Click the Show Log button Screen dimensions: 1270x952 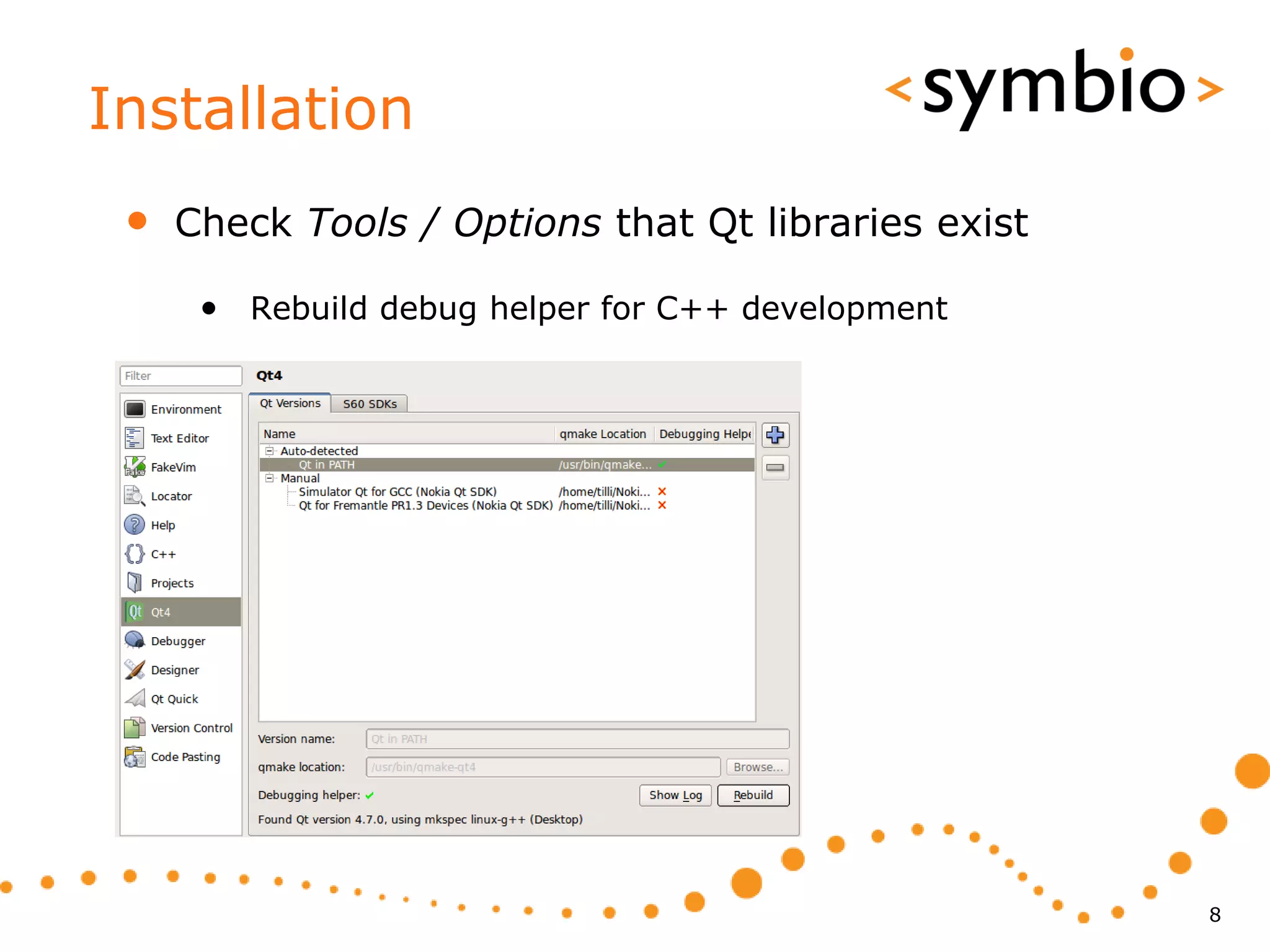[675, 795]
